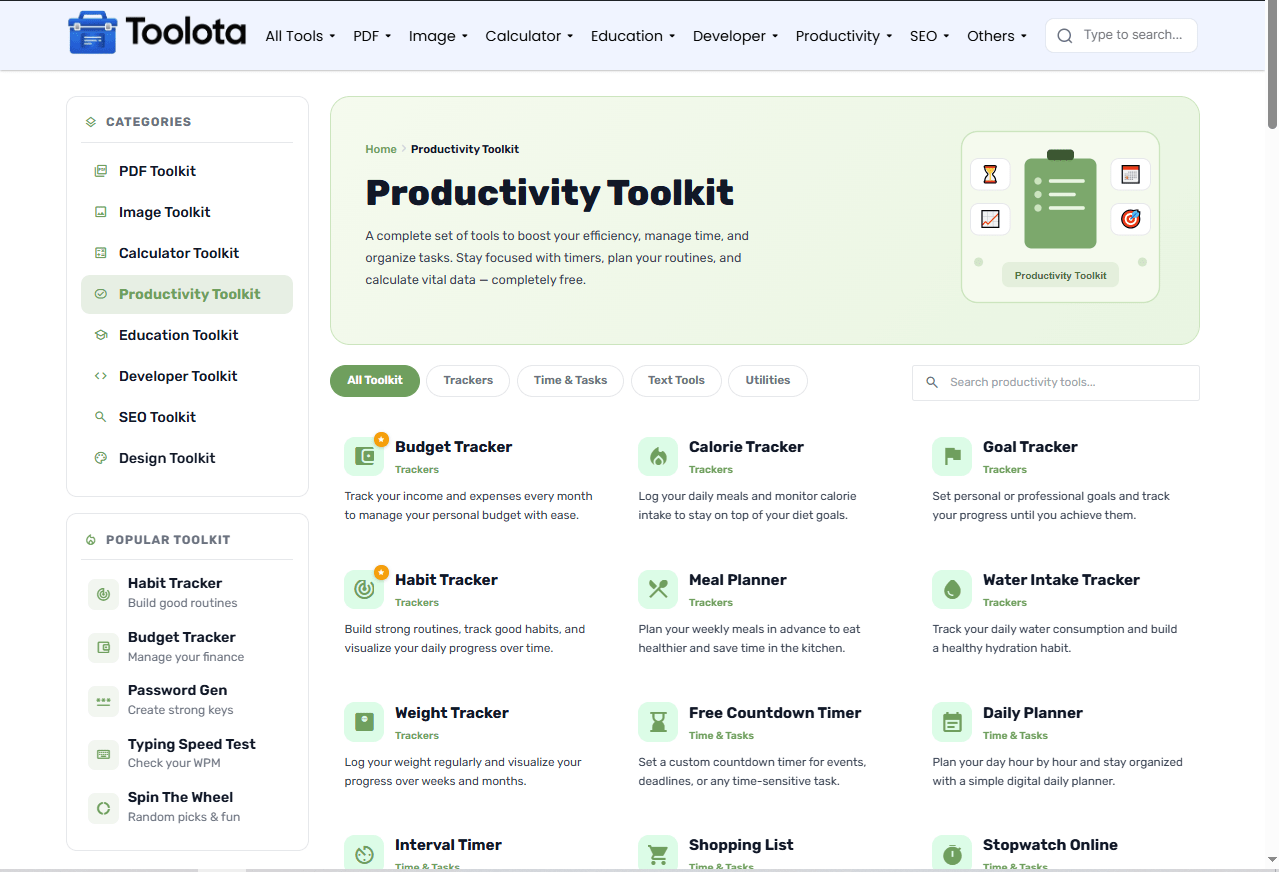Click the Daily Planner calendar icon
This screenshot has height=872, width=1279.
point(952,722)
